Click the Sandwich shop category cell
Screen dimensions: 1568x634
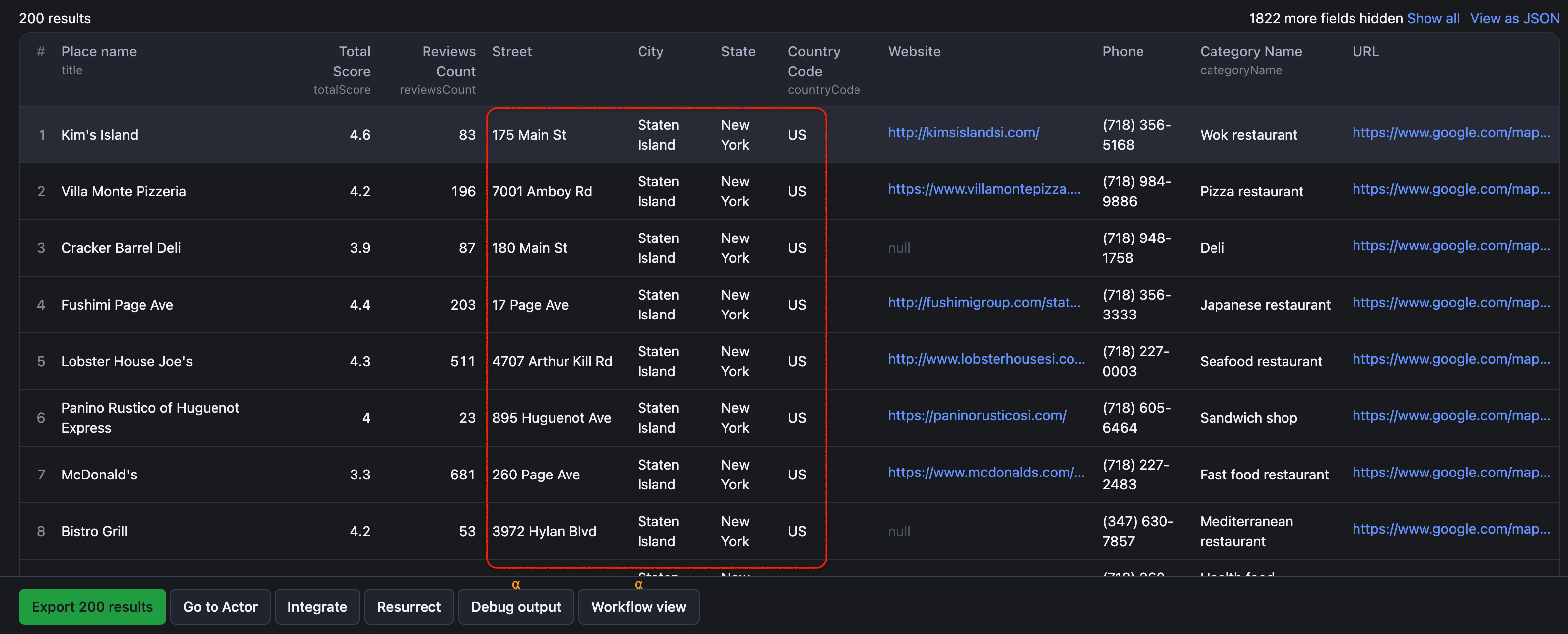pyautogui.click(x=1248, y=418)
